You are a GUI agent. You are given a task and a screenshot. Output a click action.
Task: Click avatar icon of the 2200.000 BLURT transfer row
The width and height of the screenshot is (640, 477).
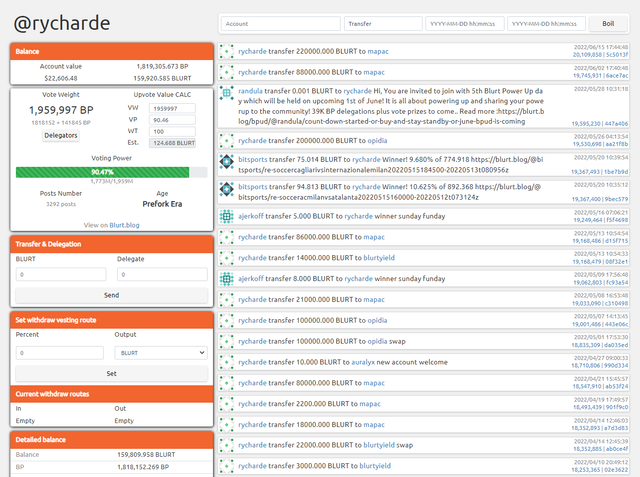point(227,404)
